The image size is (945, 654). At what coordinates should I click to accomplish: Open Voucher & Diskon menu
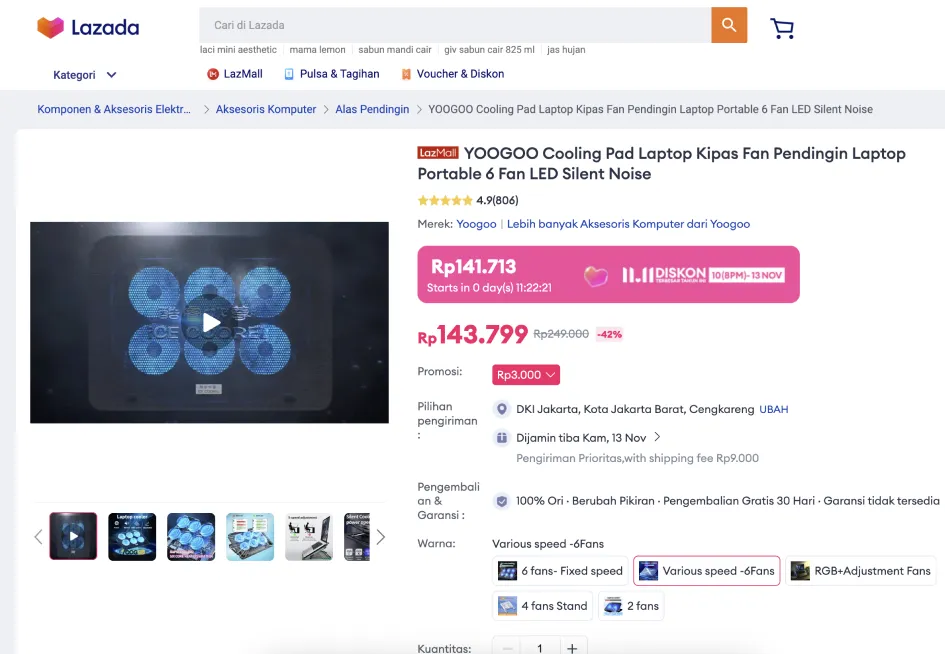452,74
